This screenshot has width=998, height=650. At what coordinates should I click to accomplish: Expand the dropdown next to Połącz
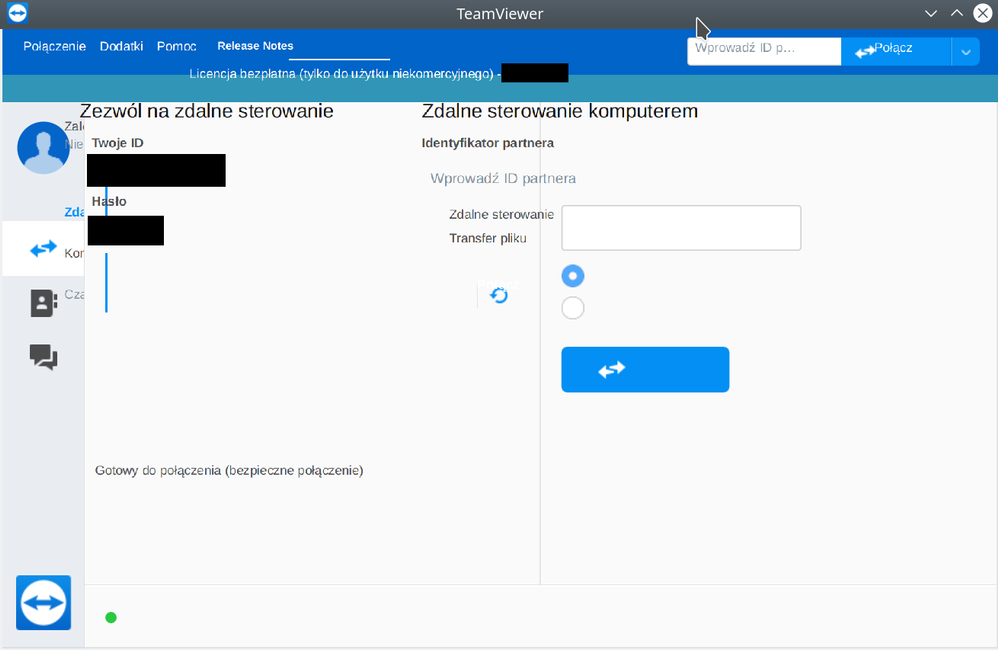click(x=966, y=52)
